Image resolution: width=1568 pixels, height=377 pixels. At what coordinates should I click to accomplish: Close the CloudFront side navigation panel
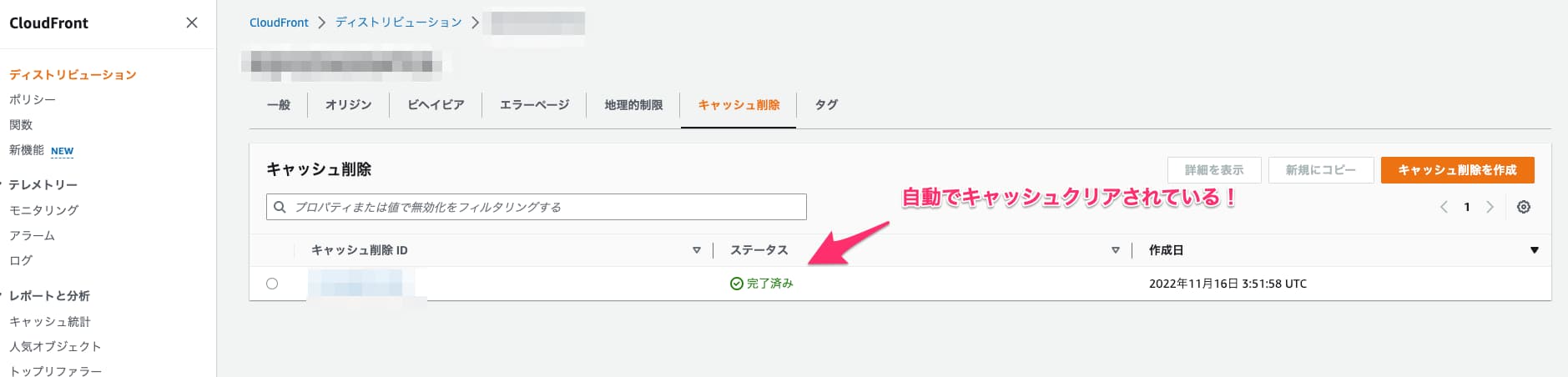point(192,23)
